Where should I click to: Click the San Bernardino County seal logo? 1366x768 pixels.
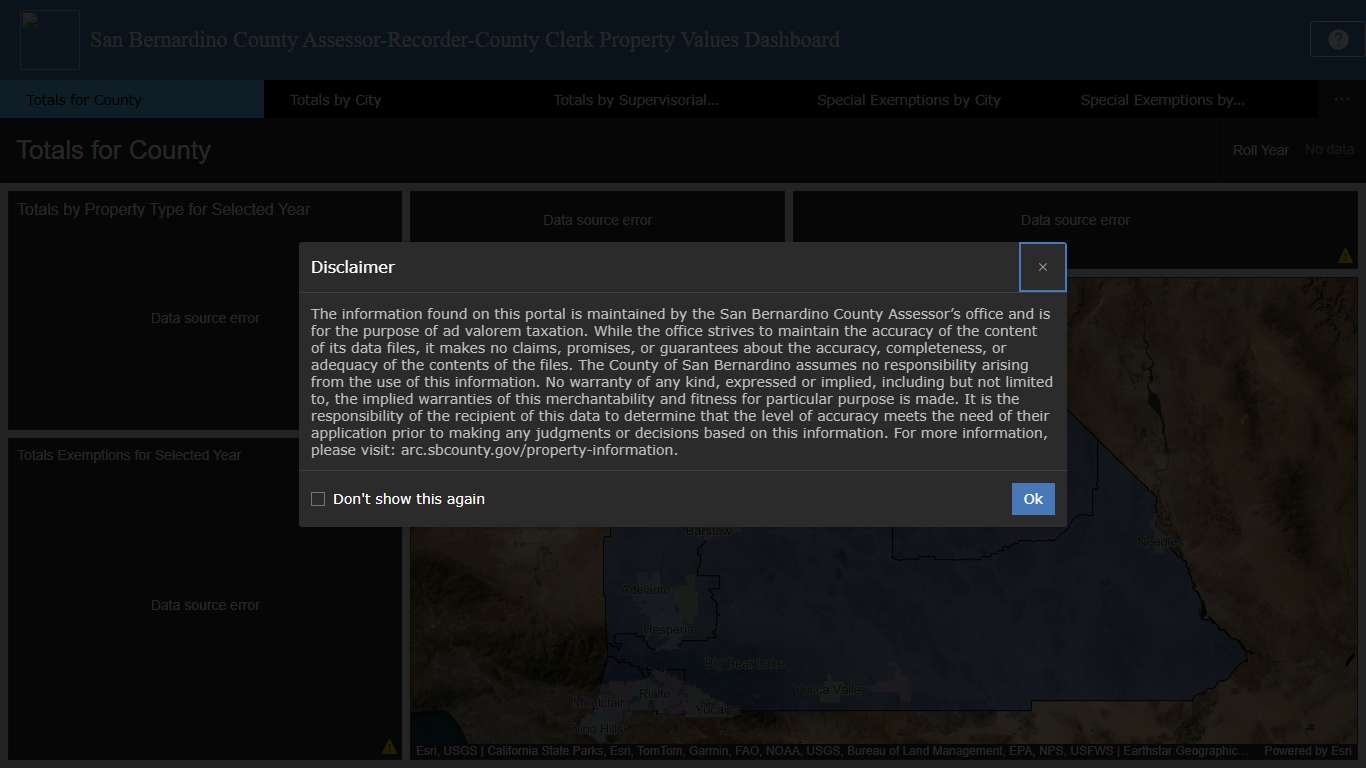click(49, 38)
